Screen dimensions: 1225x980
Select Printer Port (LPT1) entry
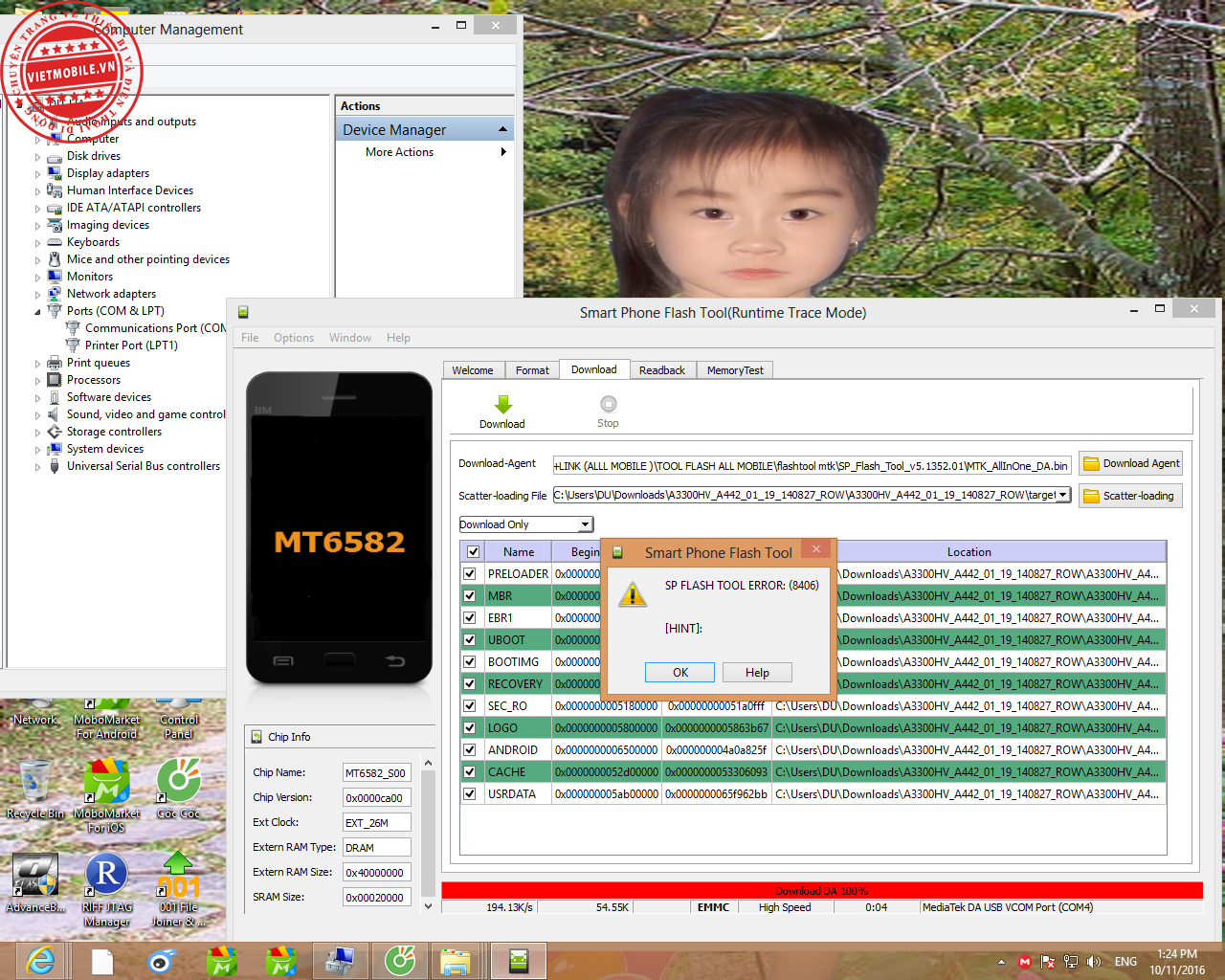(x=122, y=345)
